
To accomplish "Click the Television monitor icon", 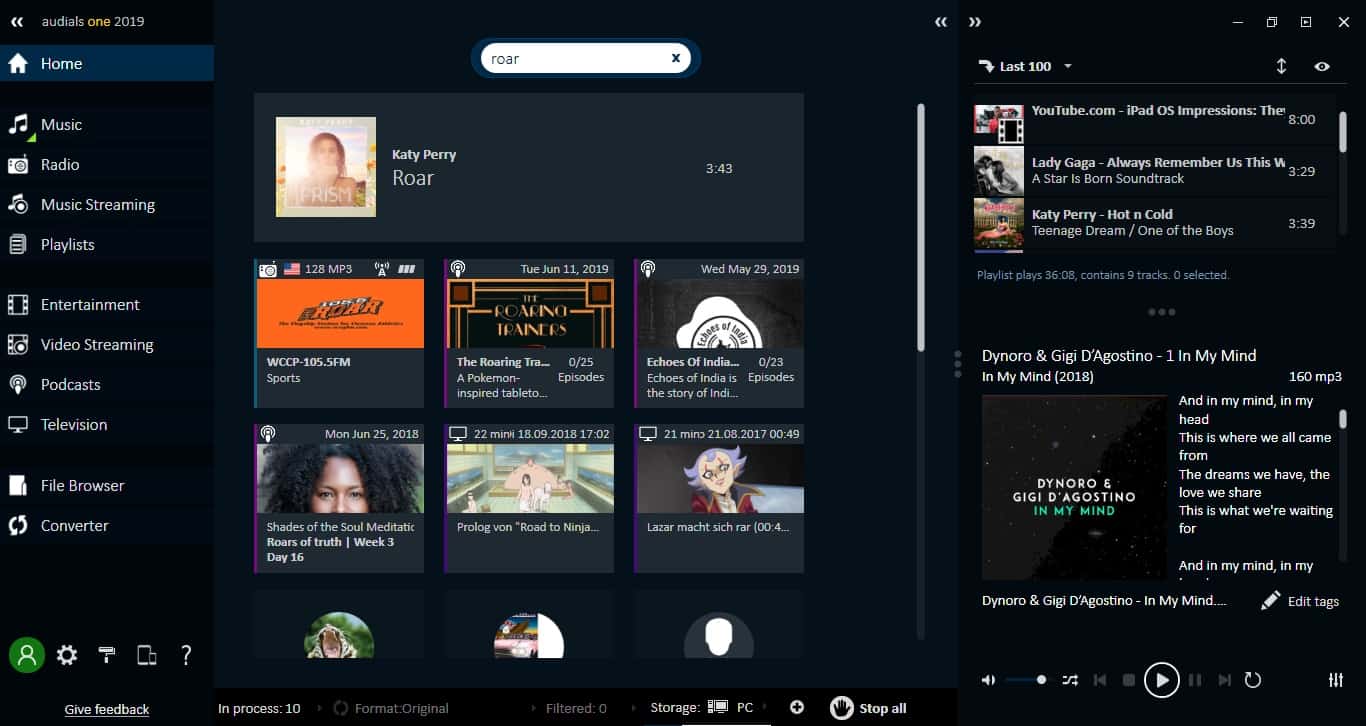I will click(x=18, y=425).
